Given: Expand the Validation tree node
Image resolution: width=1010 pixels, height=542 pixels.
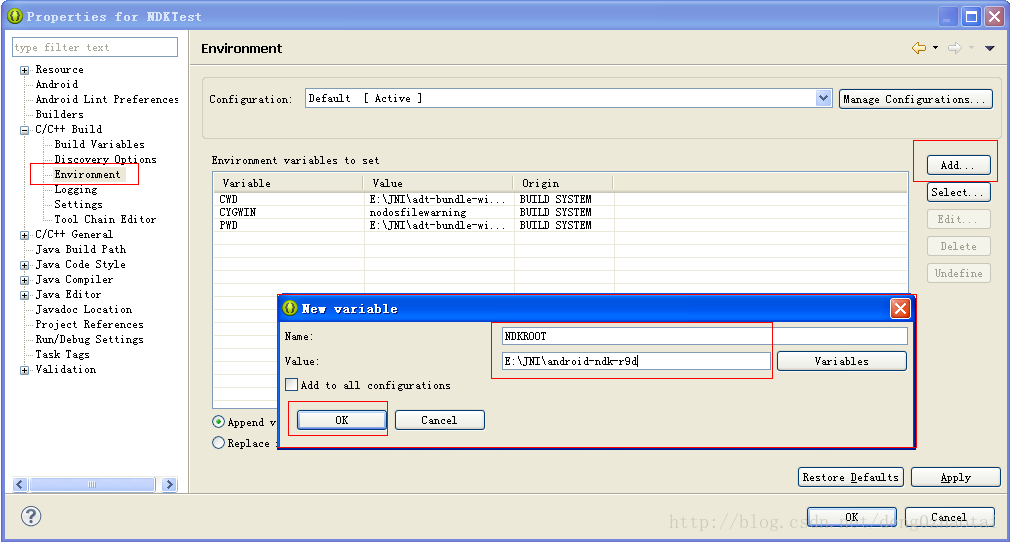Looking at the screenshot, I should [24, 371].
